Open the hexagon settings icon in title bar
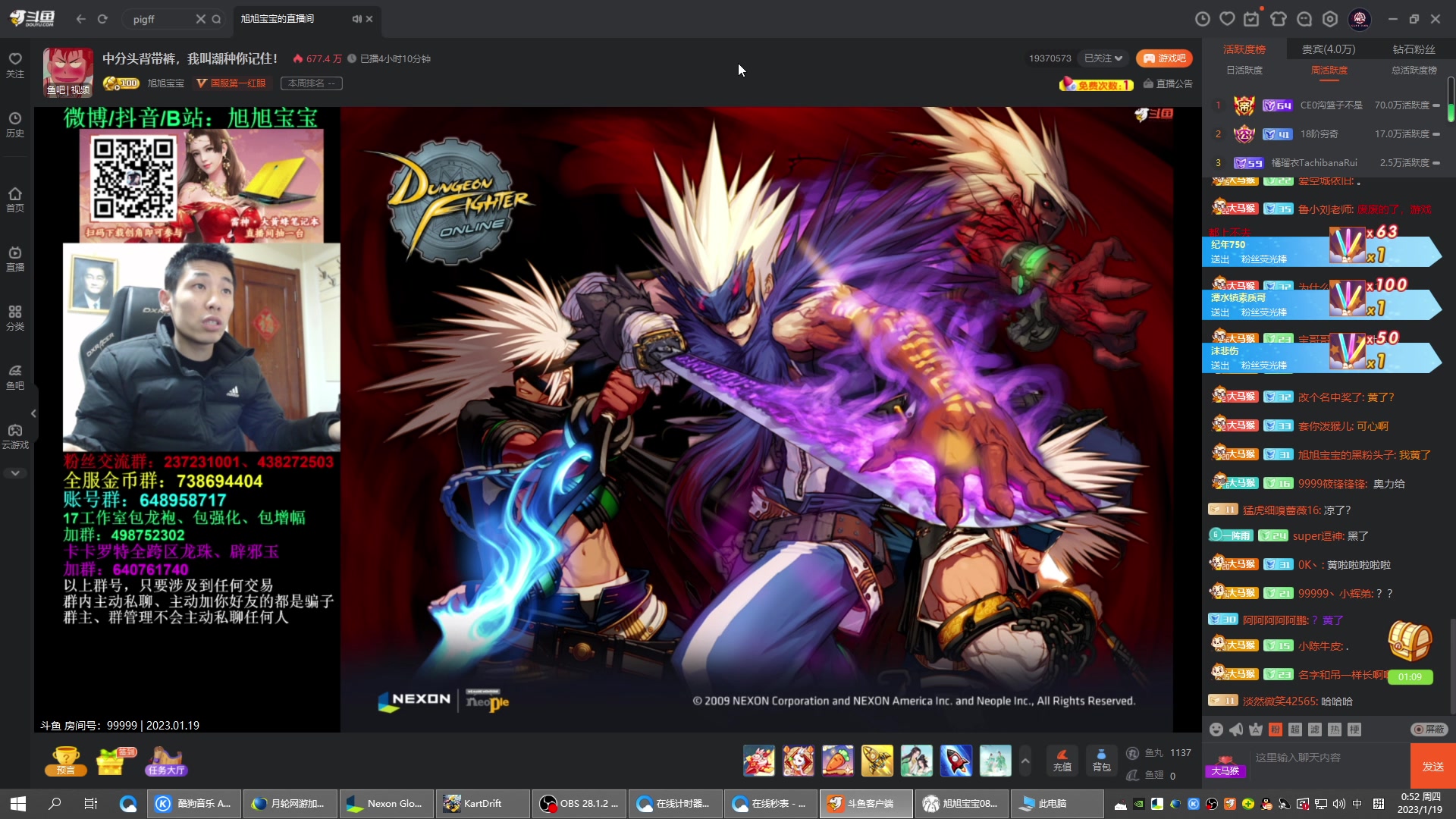This screenshot has width=1456, height=819. 1330,19
